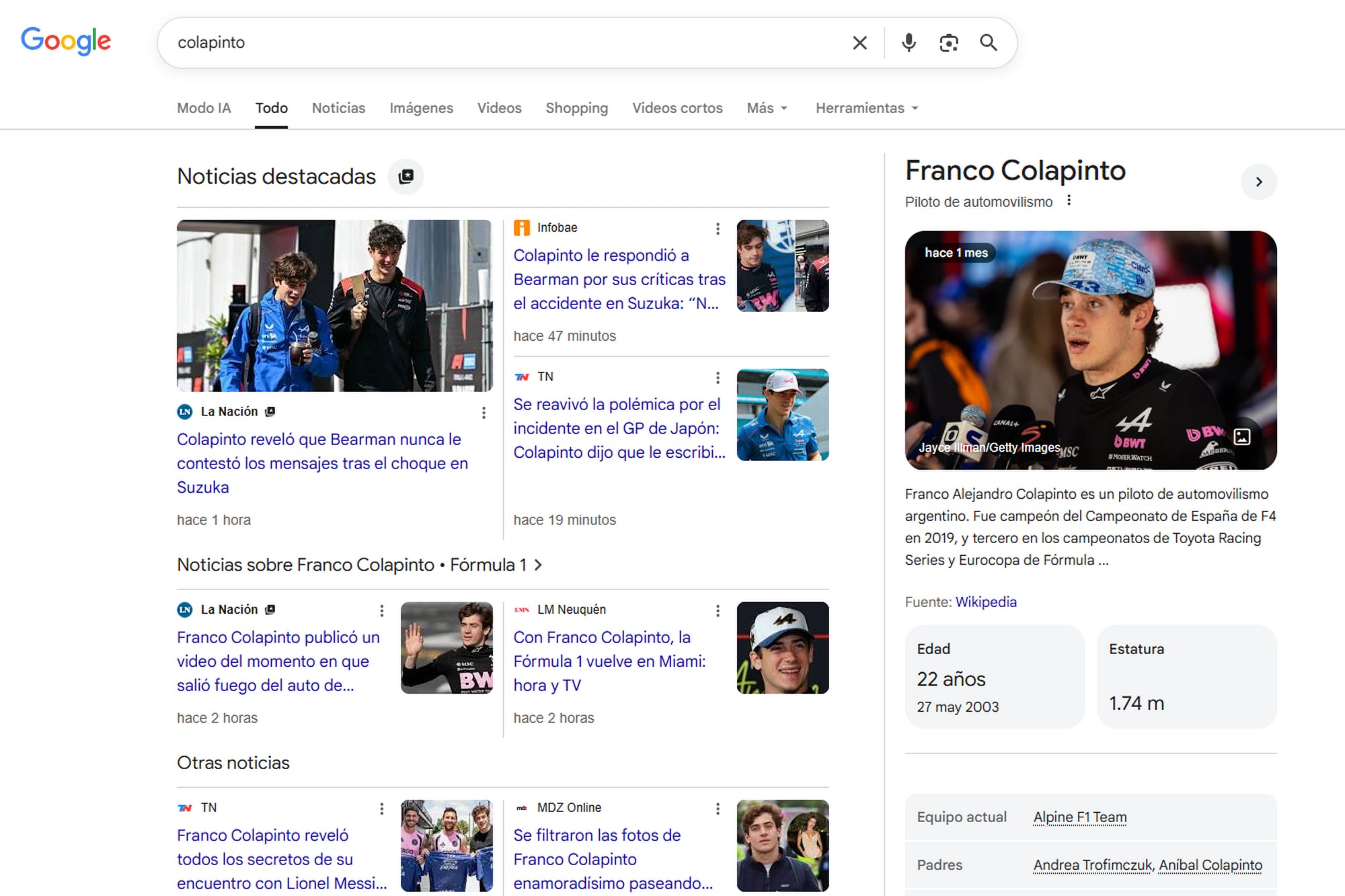Open Colapinto encuentro con Lionel Messi headline
The image size is (1345, 896).
pos(282,860)
